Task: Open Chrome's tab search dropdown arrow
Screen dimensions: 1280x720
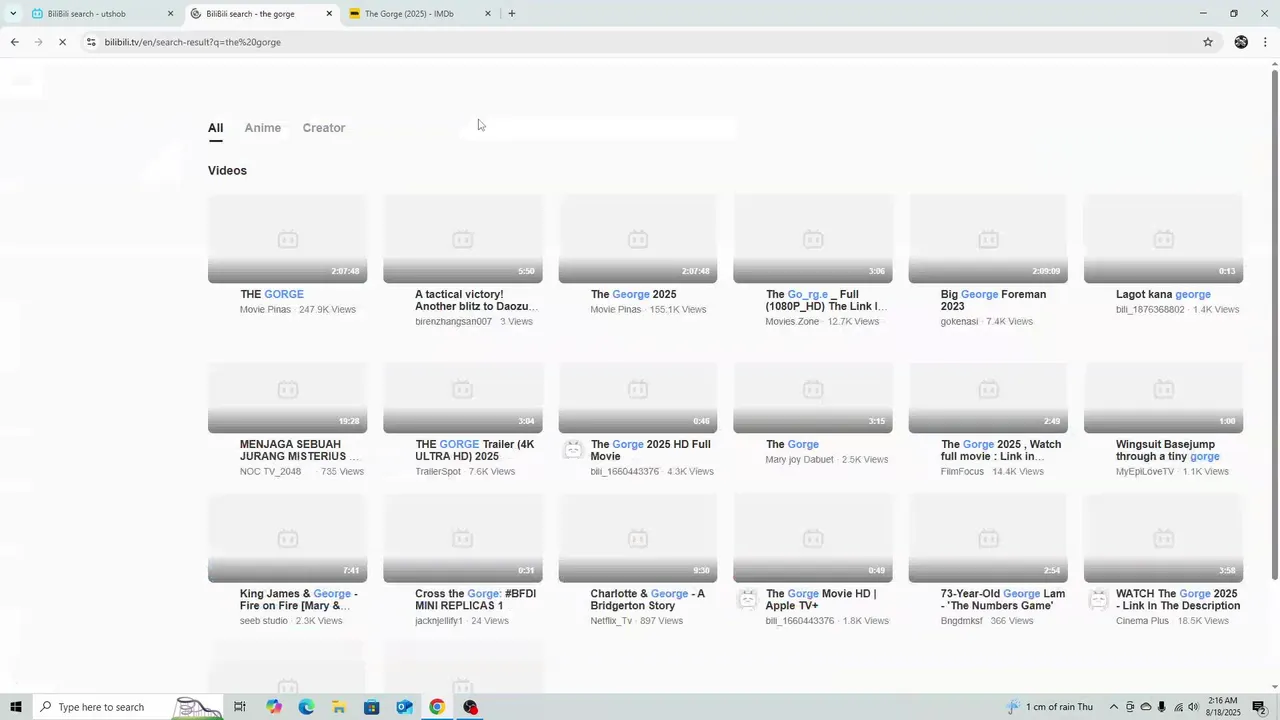Action: tap(13, 14)
